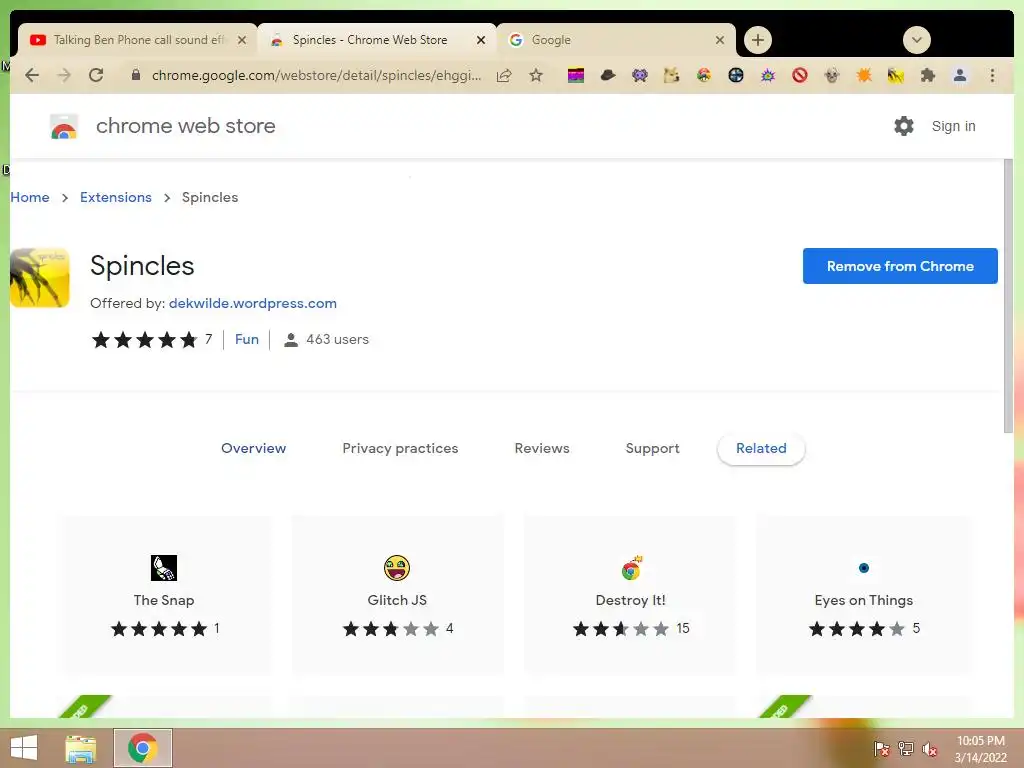
Task: Open the Chrome three-dot menu
Action: (x=992, y=76)
